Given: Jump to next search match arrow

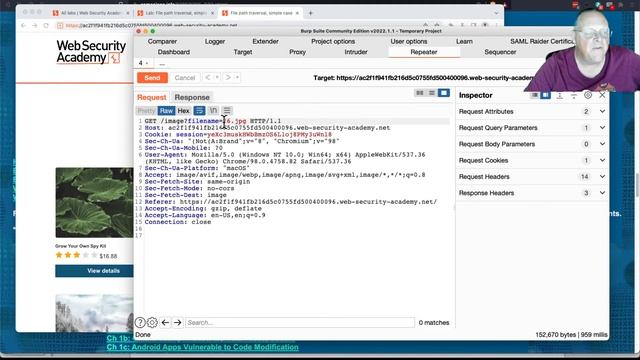Looking at the screenshot, I should (178, 322).
